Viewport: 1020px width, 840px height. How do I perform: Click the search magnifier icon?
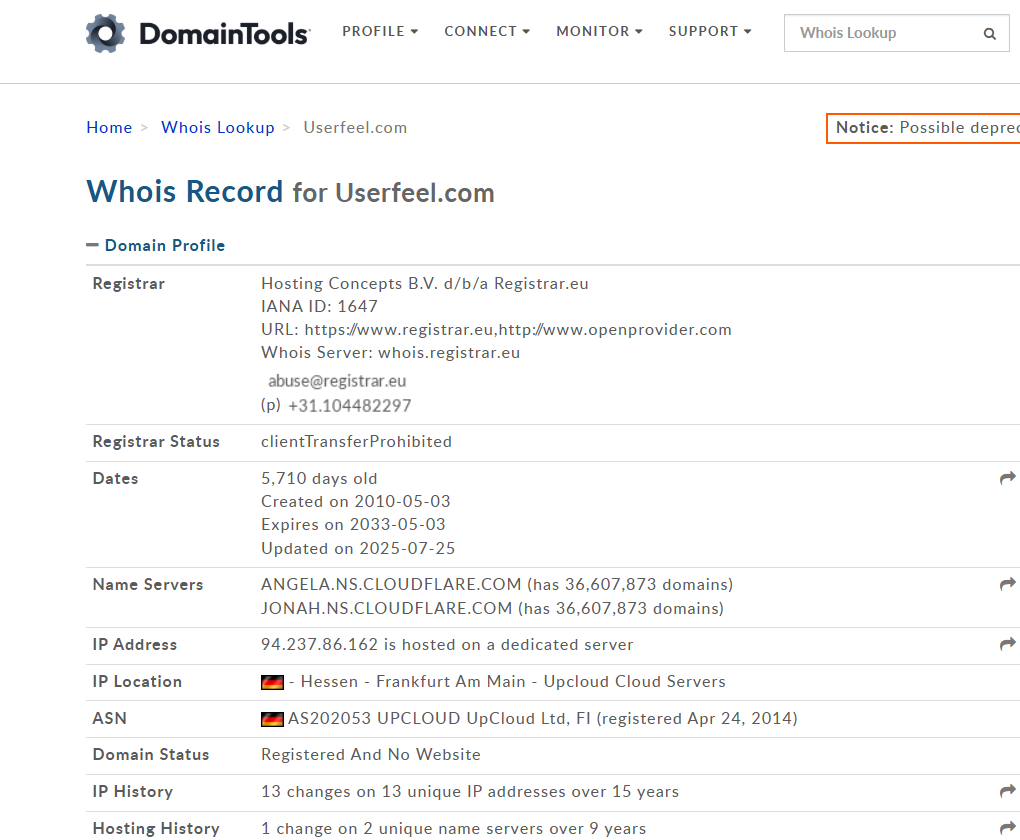(989, 34)
